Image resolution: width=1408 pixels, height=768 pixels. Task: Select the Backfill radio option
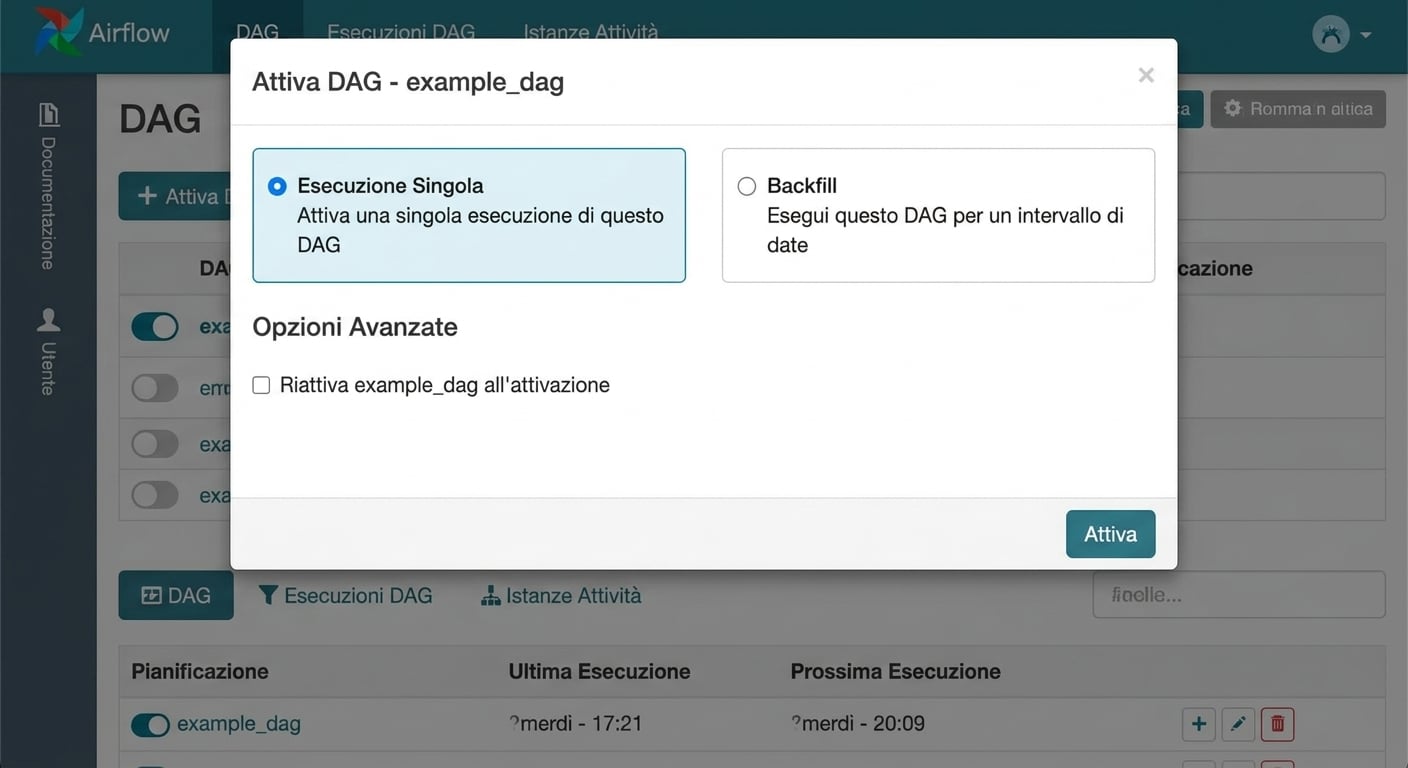(746, 186)
